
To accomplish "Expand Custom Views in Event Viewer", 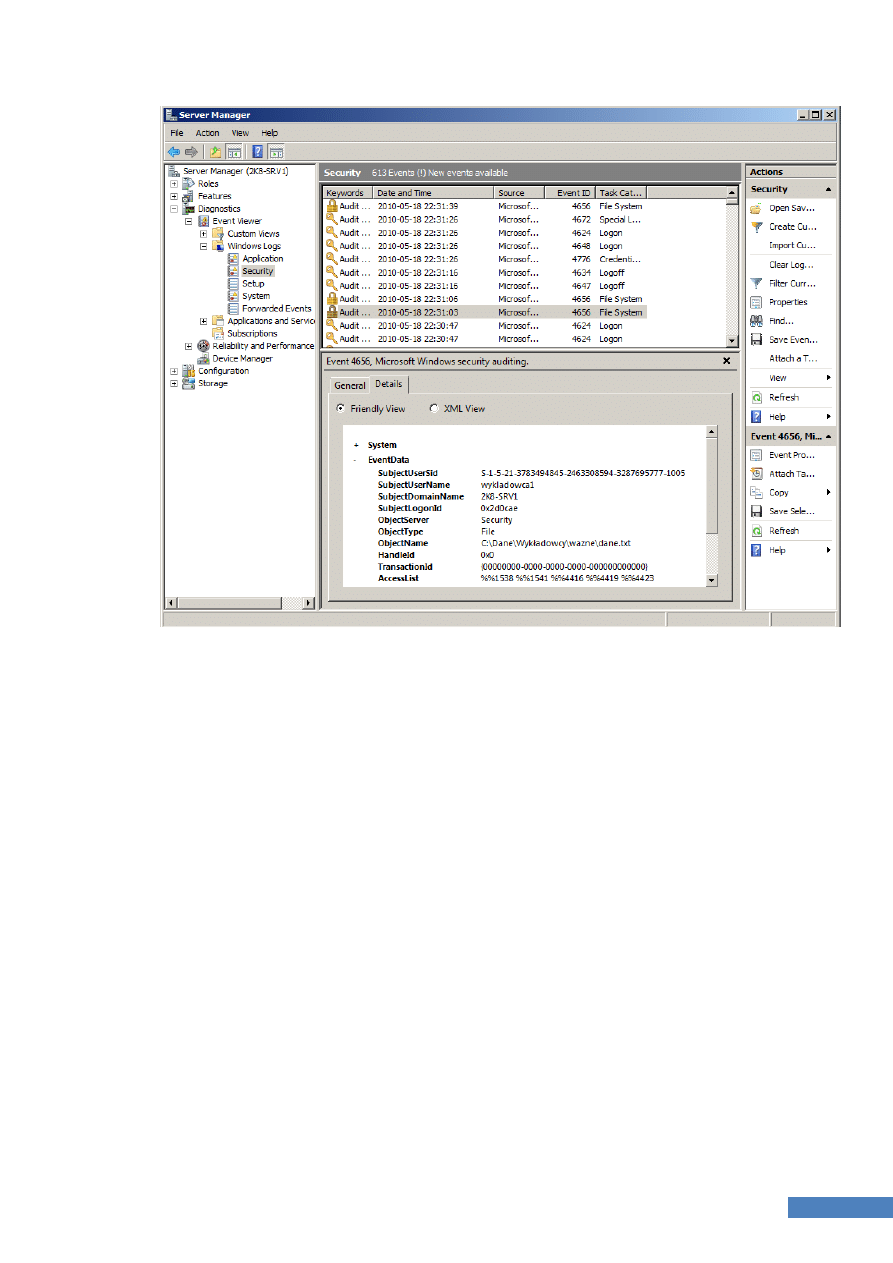I will click(204, 234).
